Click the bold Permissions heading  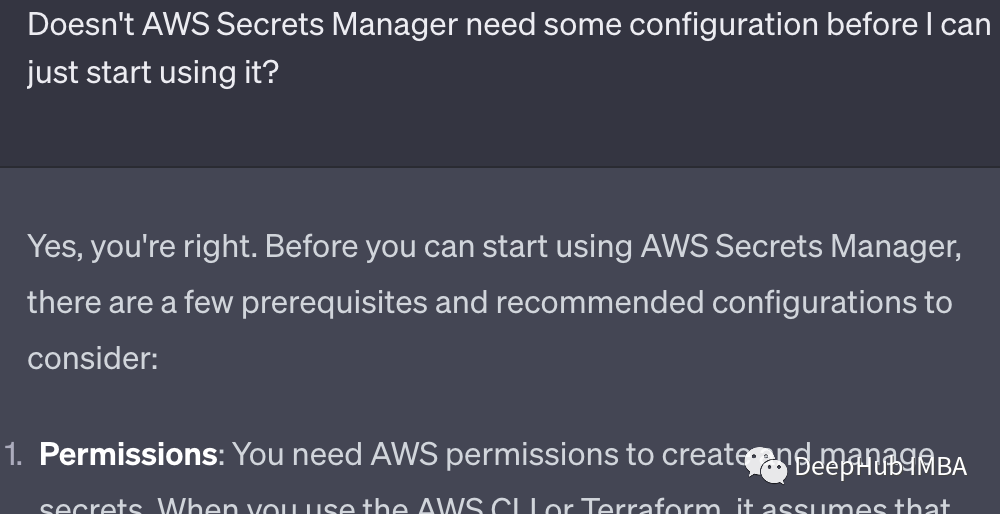[128, 455]
